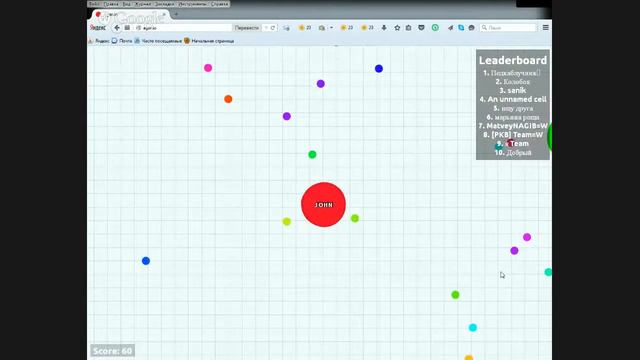Open the Часто посещаемые bookmark folder
The width and height of the screenshot is (640, 360).
(x=158, y=41)
